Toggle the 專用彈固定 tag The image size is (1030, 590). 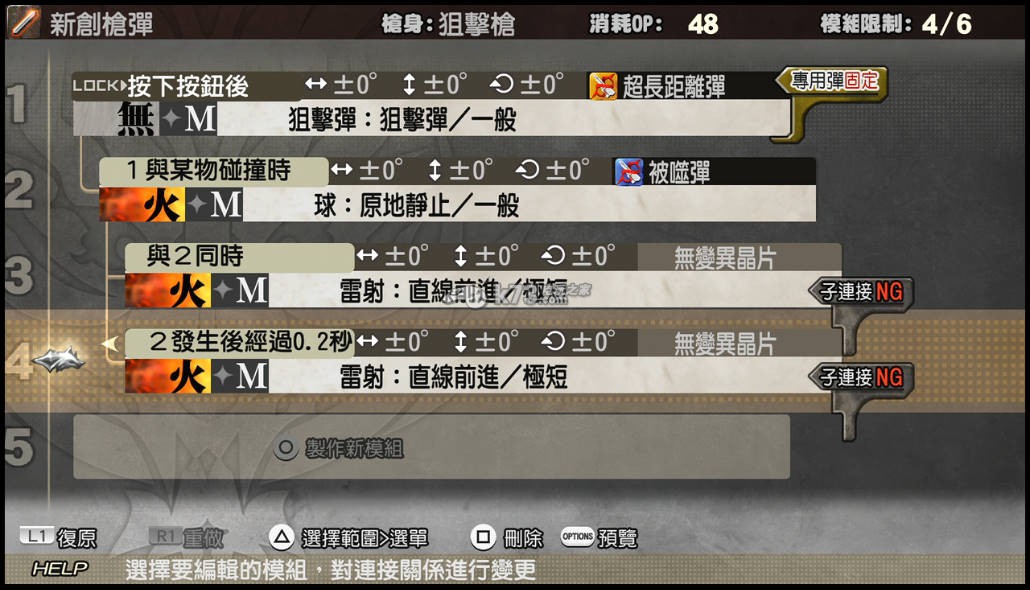(833, 81)
